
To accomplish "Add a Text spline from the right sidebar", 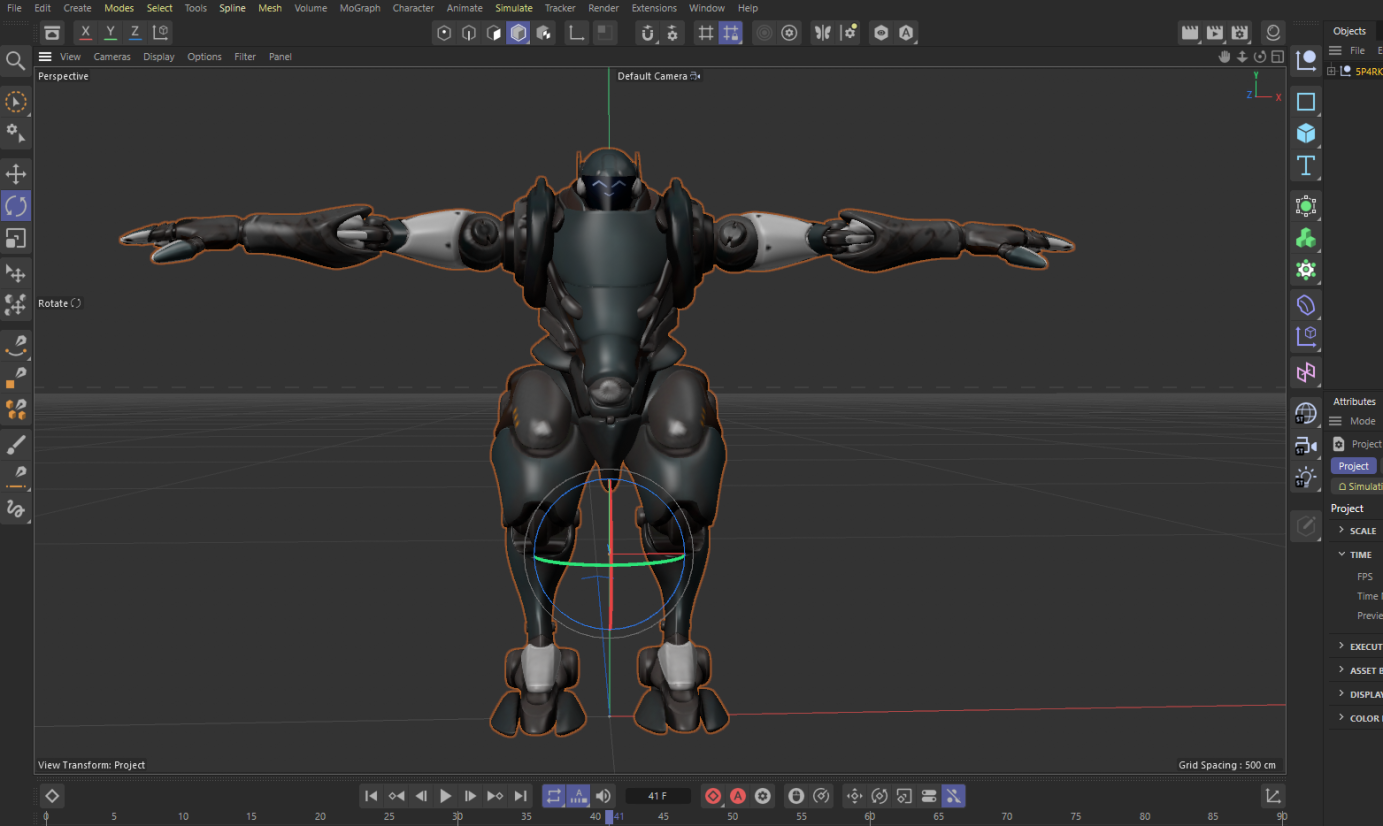I will point(1305,166).
